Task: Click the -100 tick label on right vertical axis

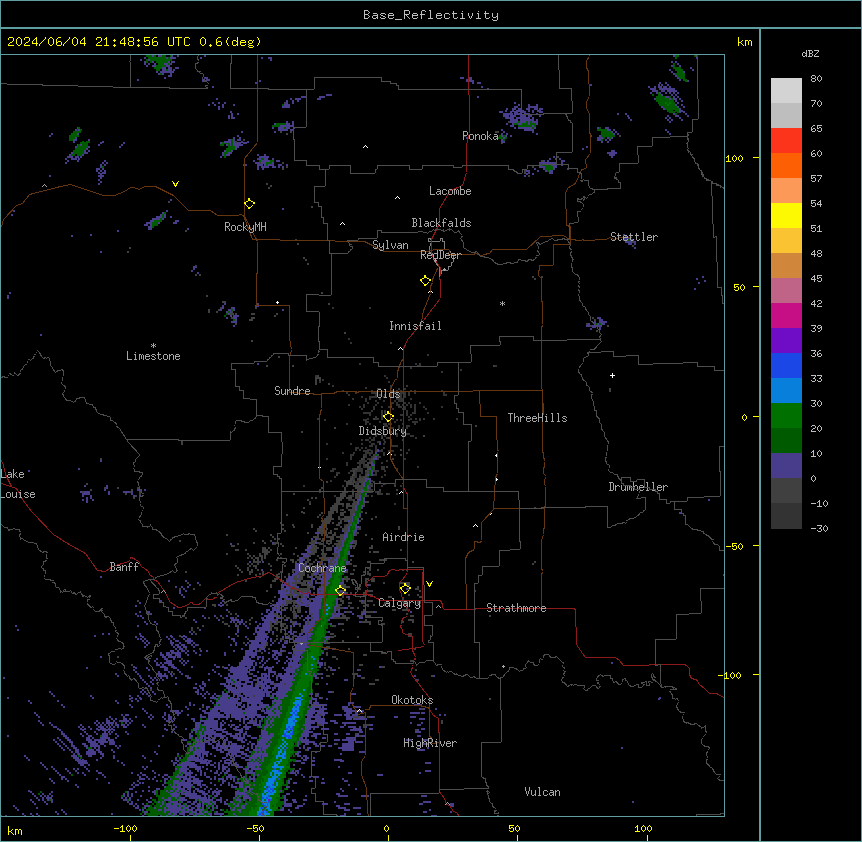Action: pos(731,675)
